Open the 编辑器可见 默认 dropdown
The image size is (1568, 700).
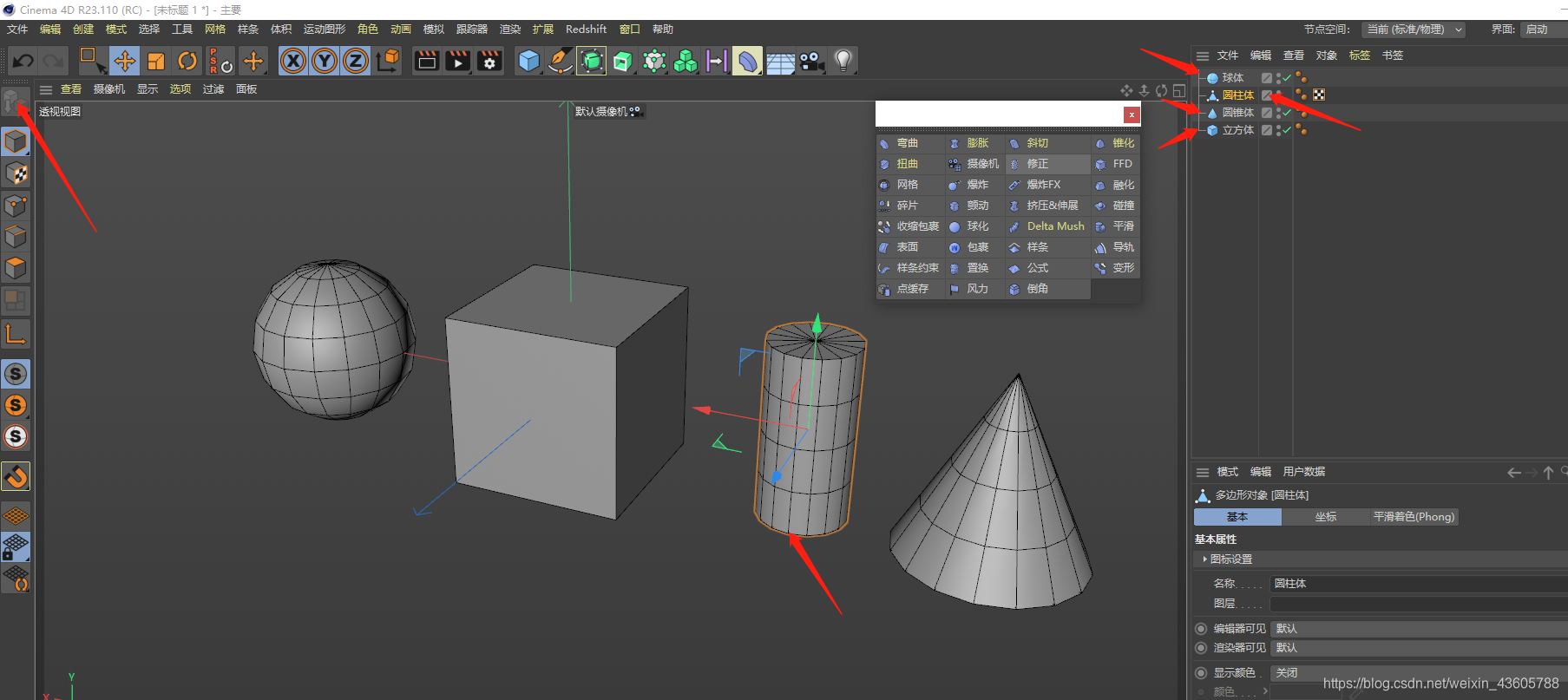(1419, 629)
